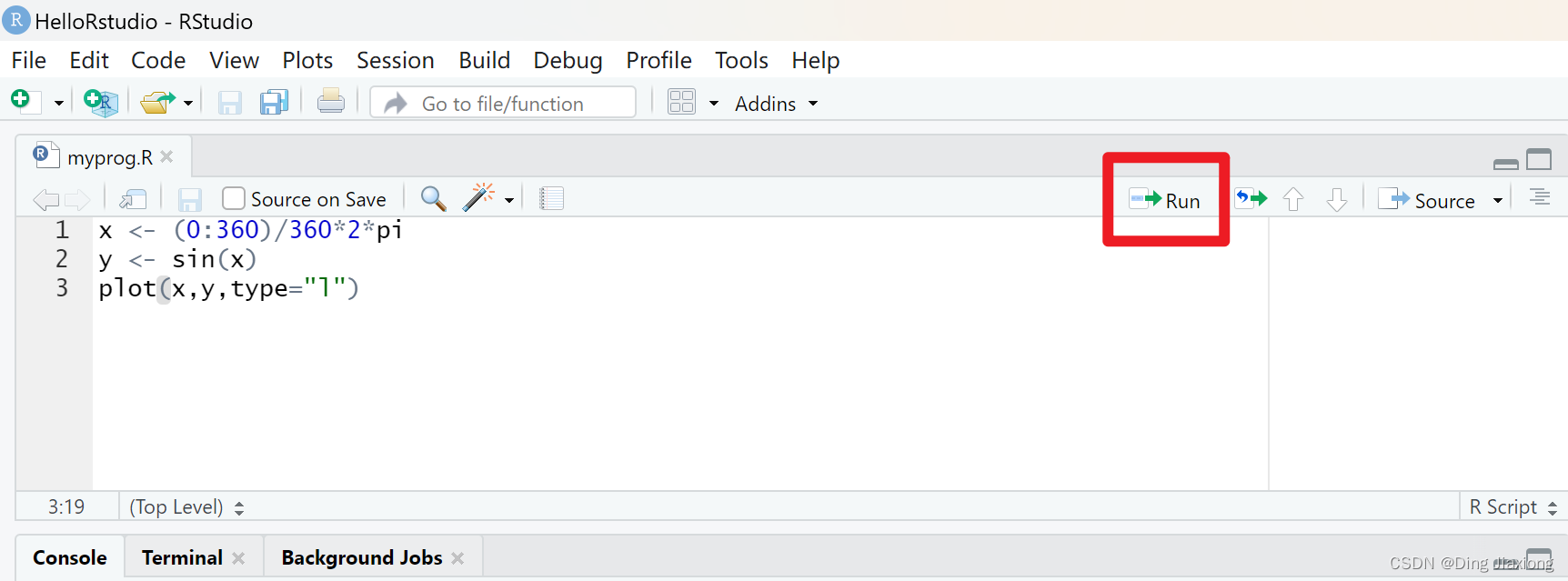Switch to the Terminal tab
1568x581 pixels.
(x=182, y=557)
